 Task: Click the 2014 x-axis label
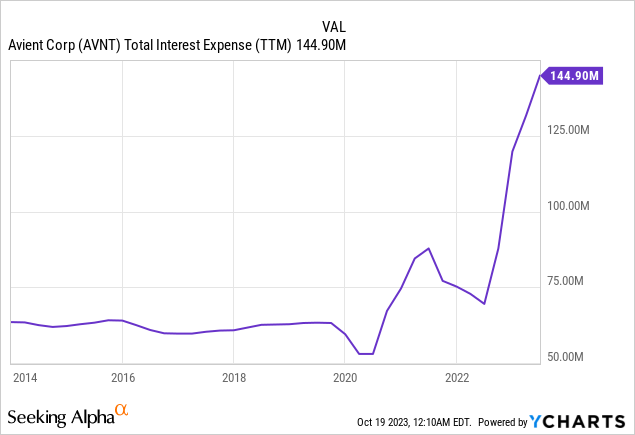coord(24,377)
